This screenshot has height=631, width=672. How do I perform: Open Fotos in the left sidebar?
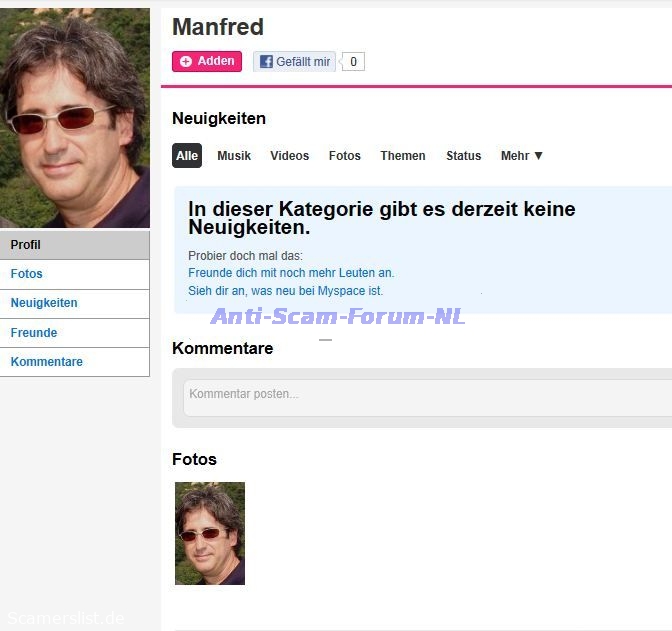tap(27, 274)
